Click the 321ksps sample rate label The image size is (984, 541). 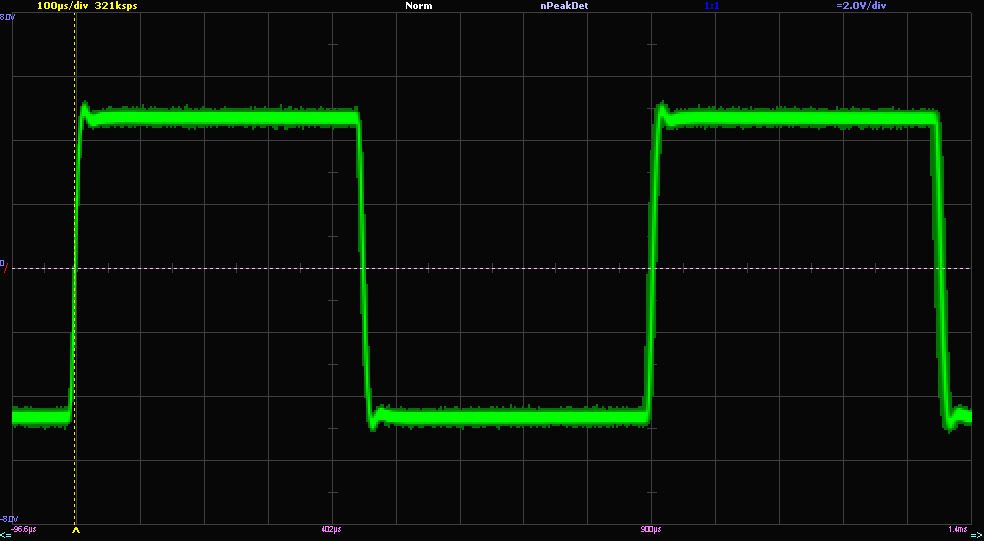coord(114,6)
